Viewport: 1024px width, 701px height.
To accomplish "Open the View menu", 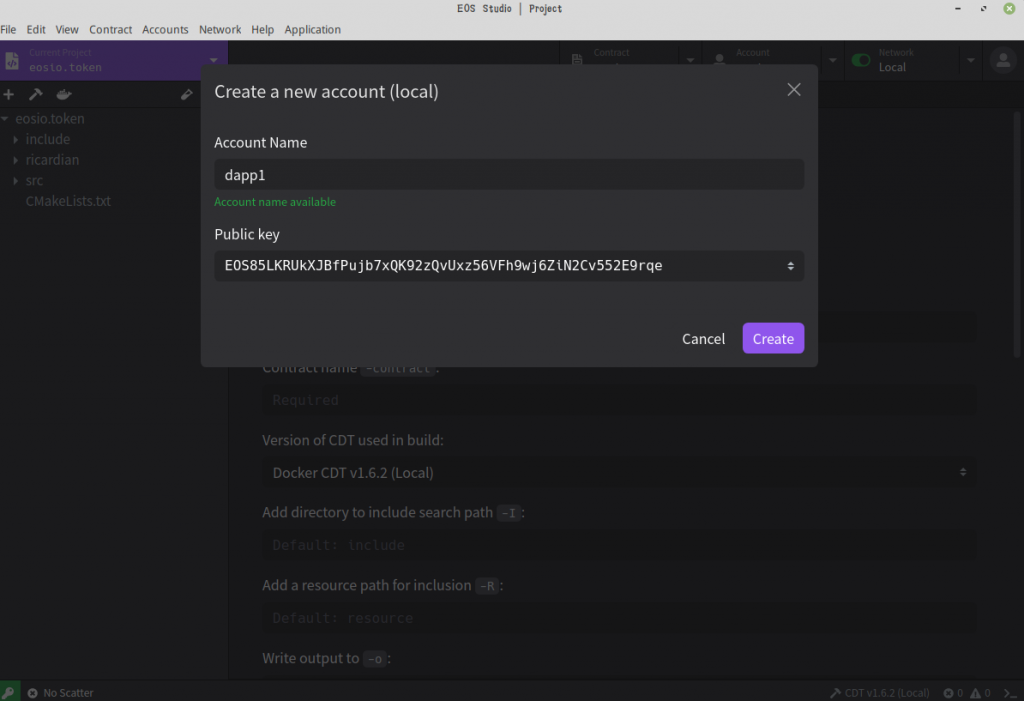I will [67, 29].
